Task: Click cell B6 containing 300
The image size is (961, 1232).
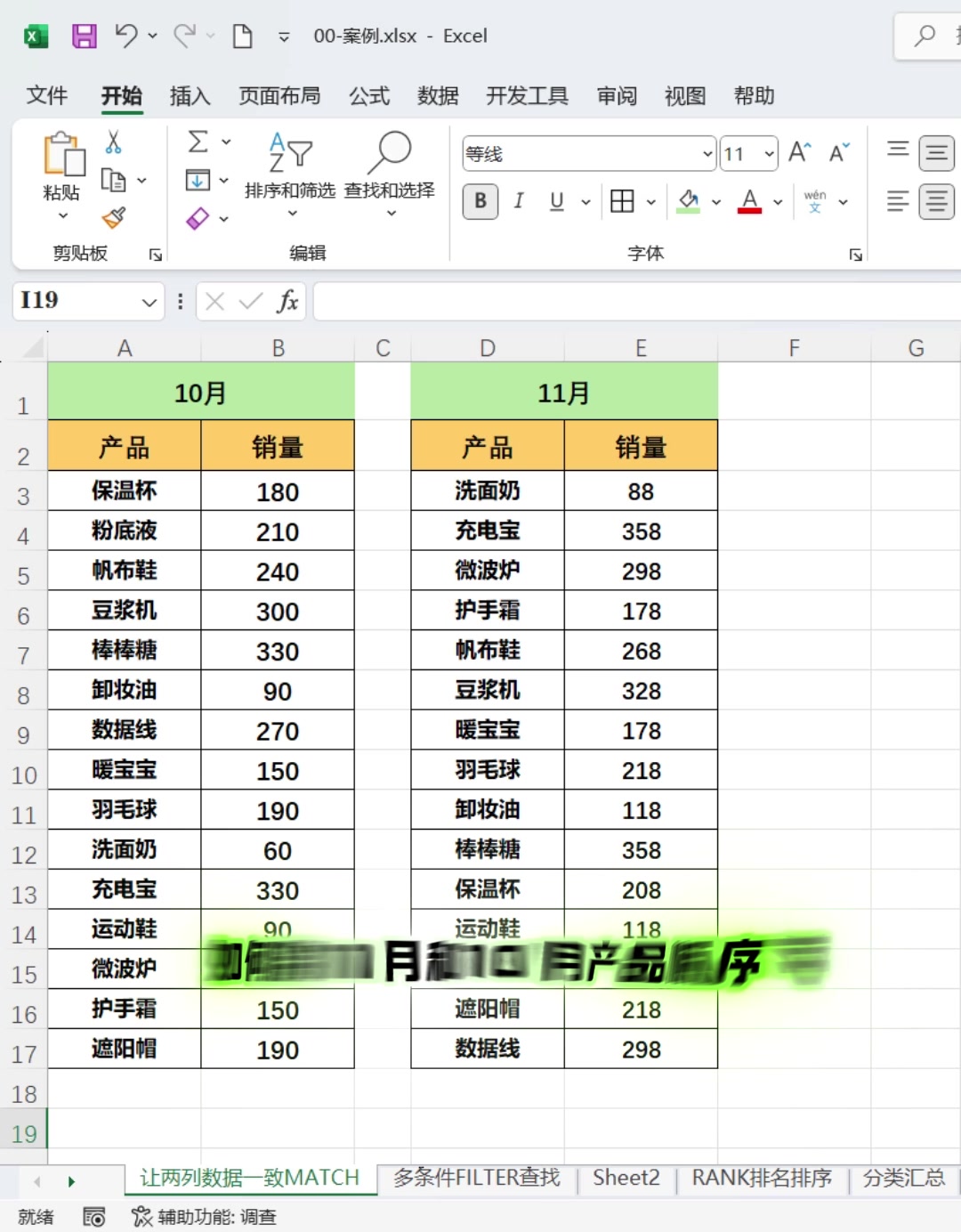Action: [278, 611]
